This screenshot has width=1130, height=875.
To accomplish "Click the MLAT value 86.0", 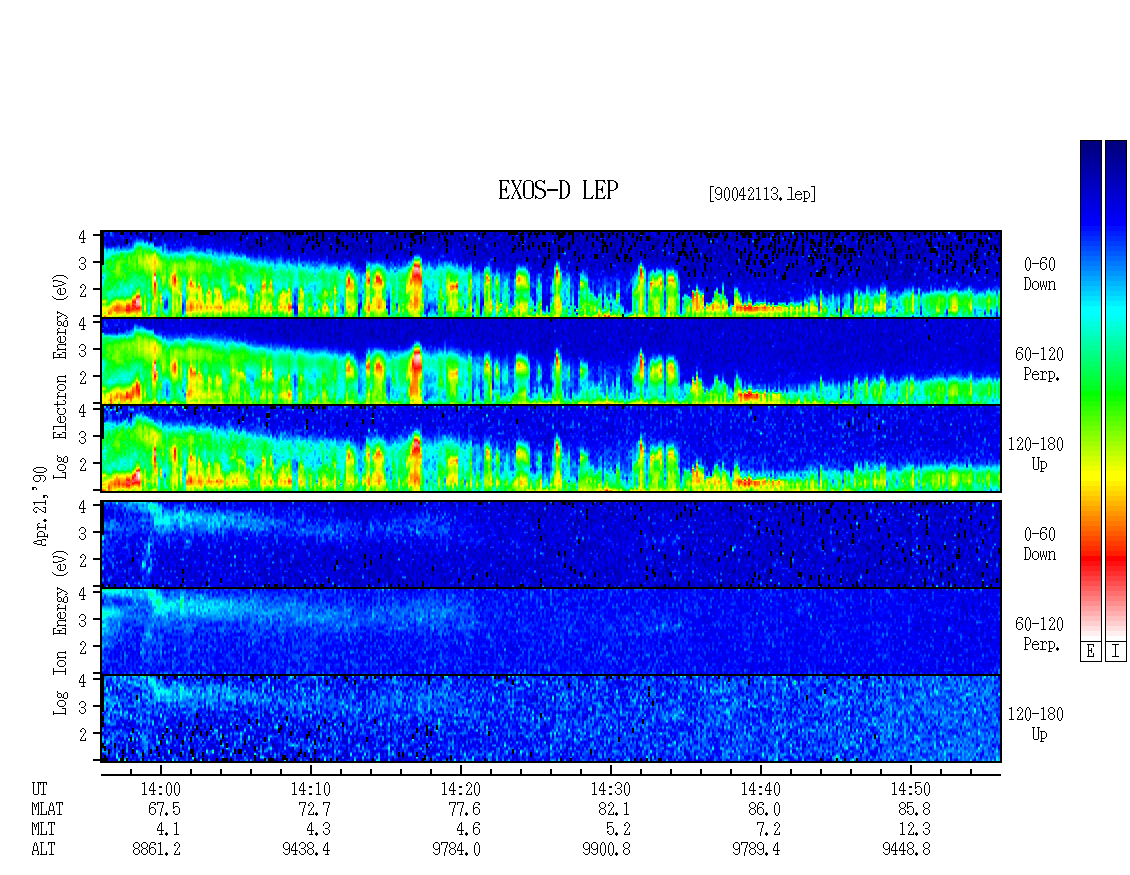I will click(x=764, y=809).
